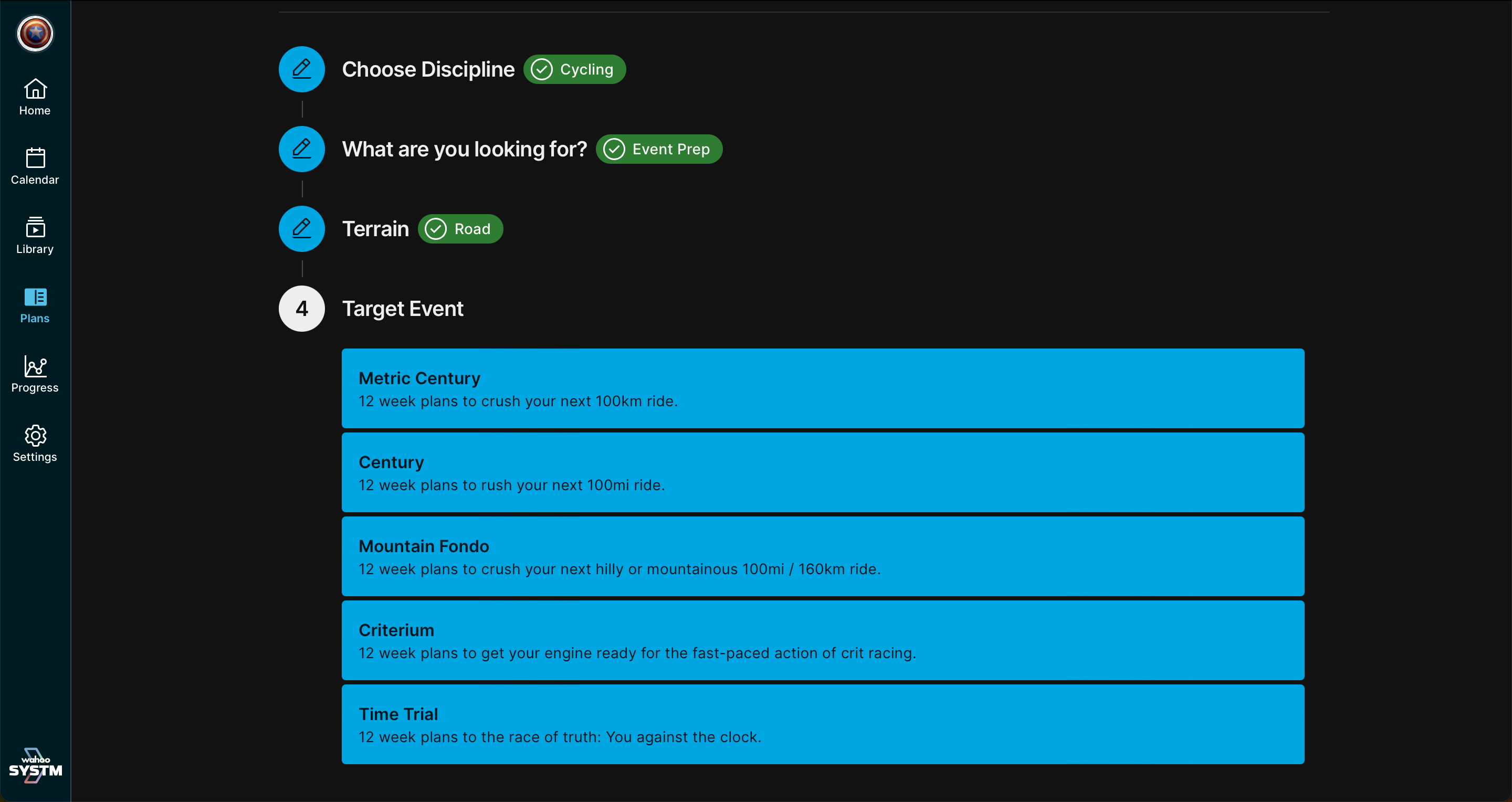Open the Settings gear
The image size is (1512, 802).
click(35, 443)
